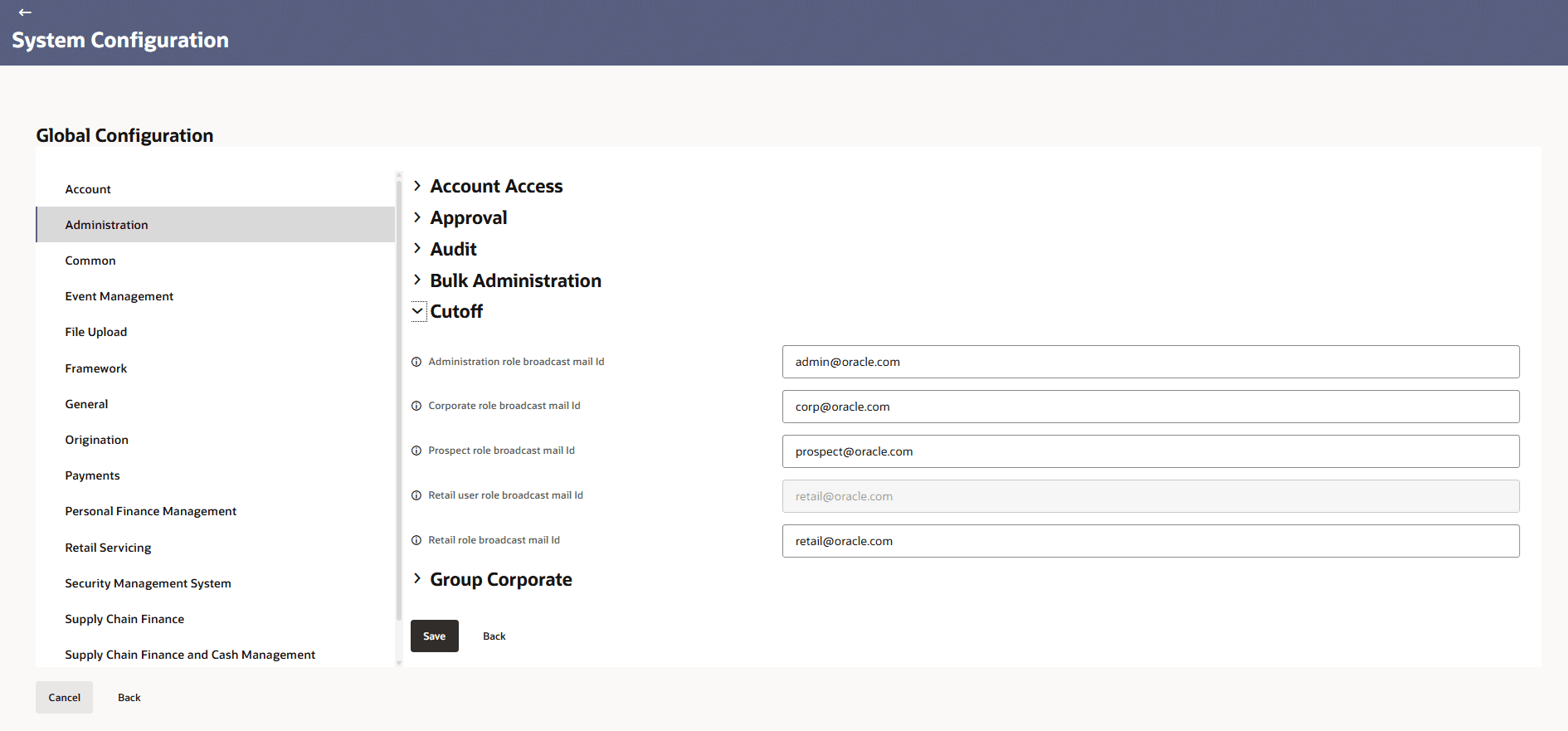Viewport: 1568px width, 731px height.
Task: Click info icon beside Administration role broadcast mail
Action: (x=416, y=362)
